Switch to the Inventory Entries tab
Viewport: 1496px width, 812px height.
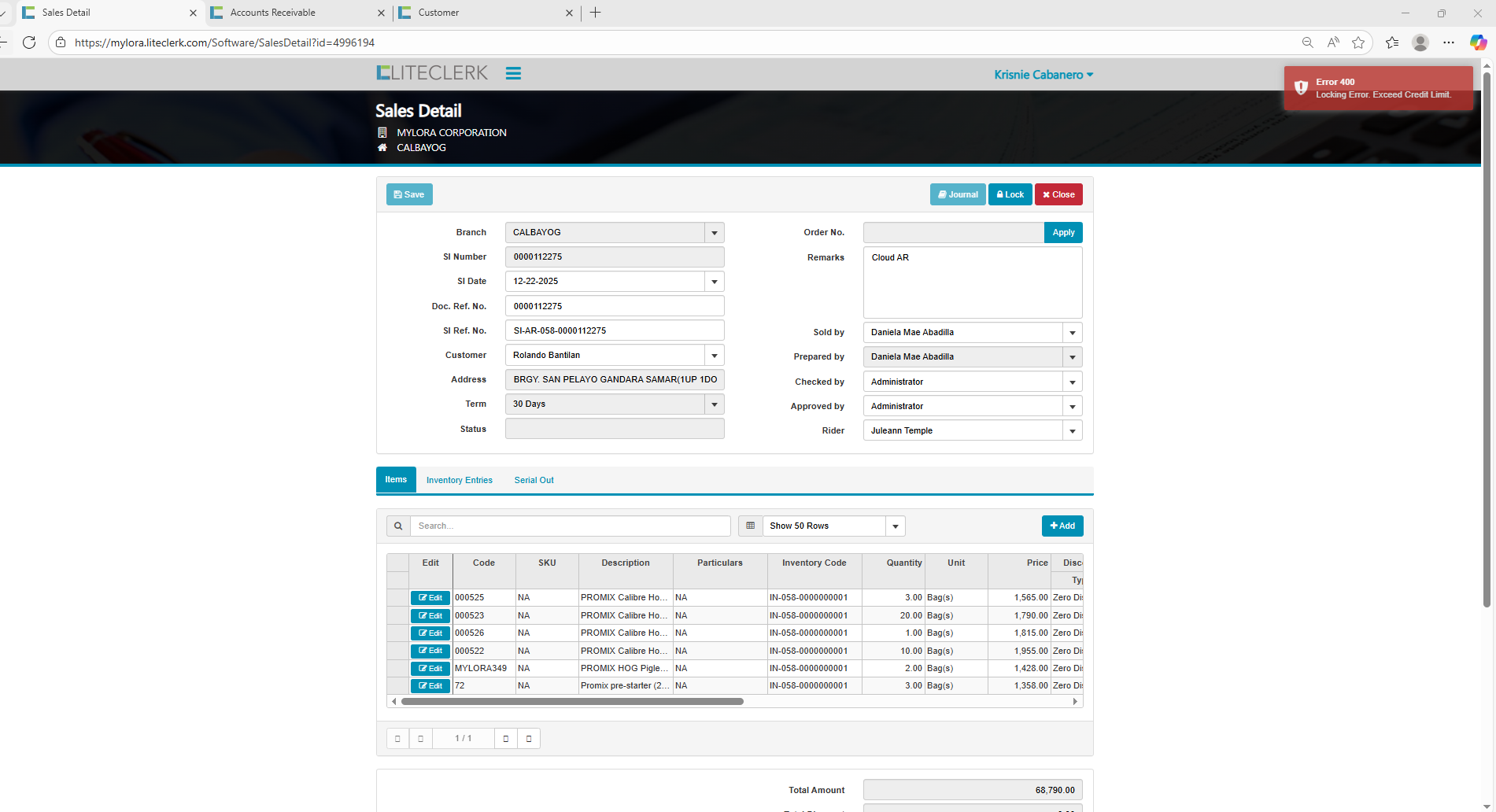pos(459,480)
